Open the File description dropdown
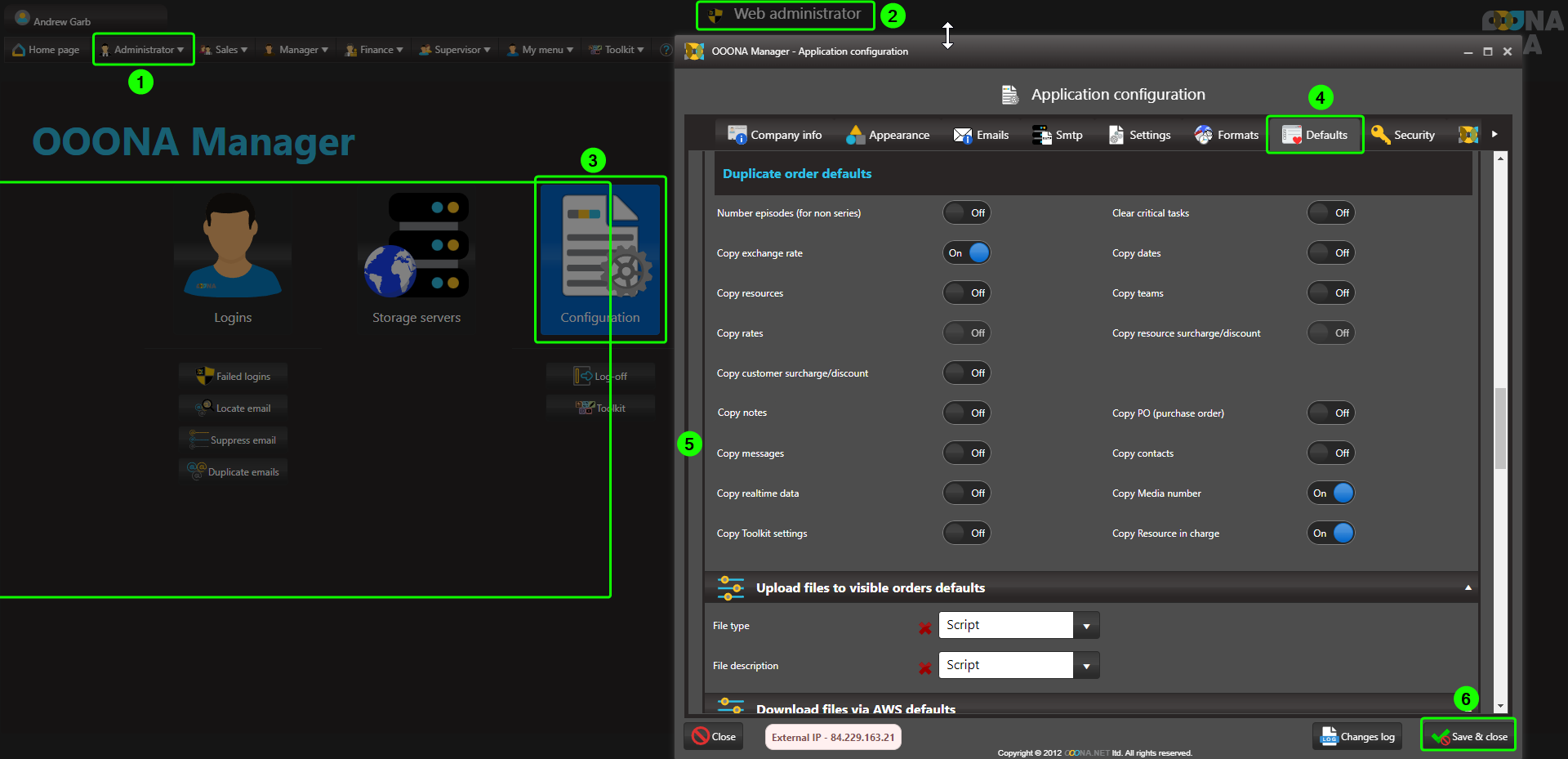 click(1085, 666)
